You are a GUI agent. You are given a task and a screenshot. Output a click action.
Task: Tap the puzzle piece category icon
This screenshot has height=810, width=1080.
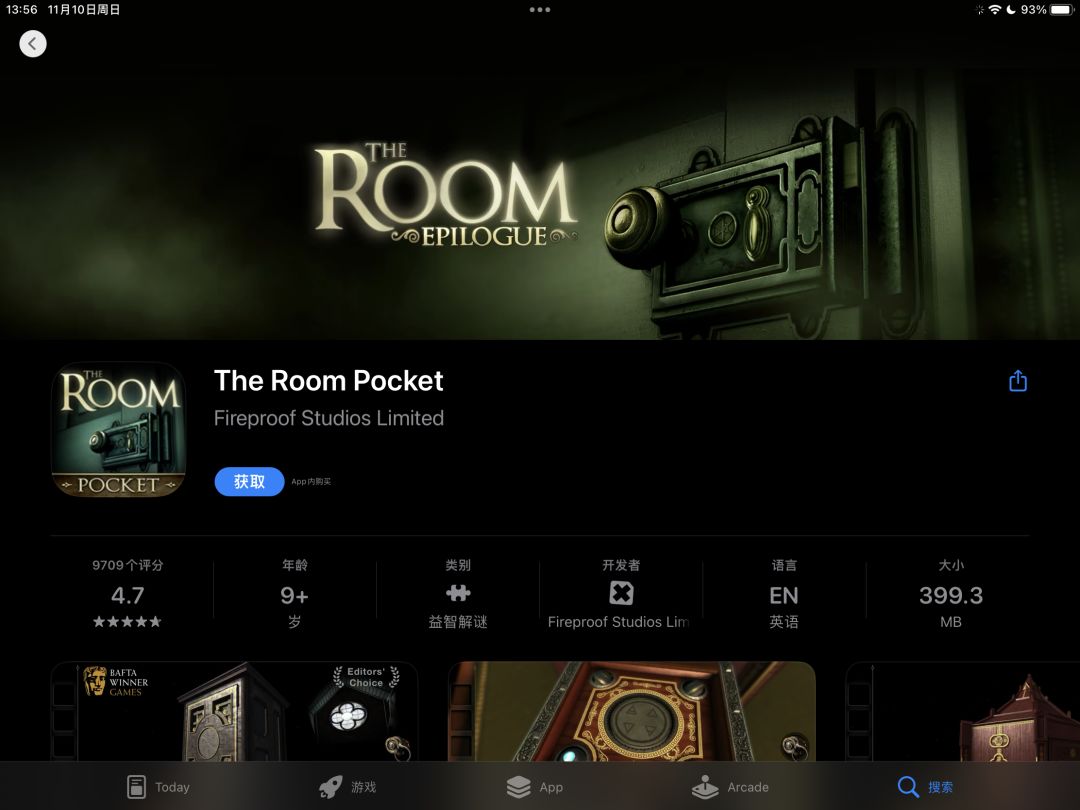click(x=458, y=593)
